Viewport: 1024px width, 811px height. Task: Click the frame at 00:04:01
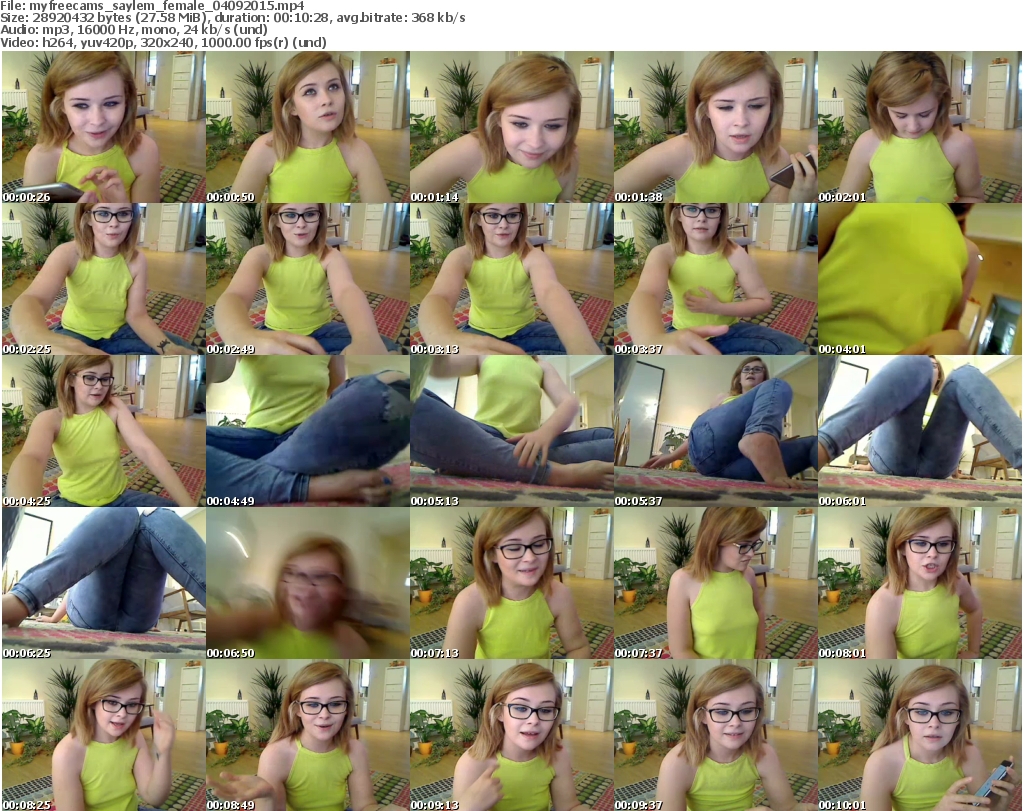pos(920,279)
